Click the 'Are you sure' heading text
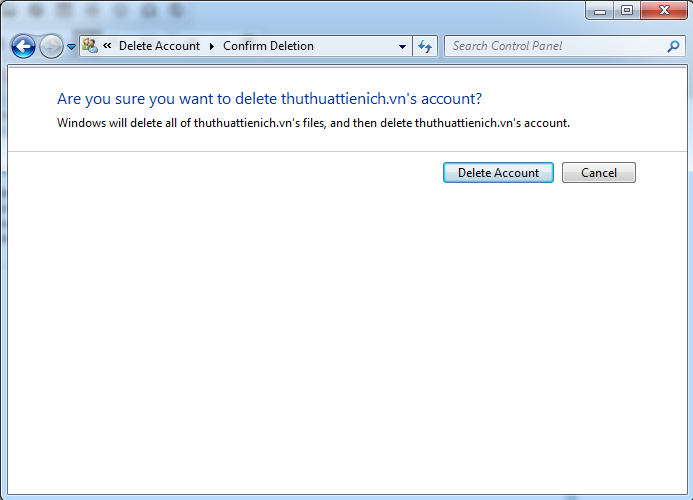This screenshot has height=500, width=693. pyautogui.click(x=269, y=99)
